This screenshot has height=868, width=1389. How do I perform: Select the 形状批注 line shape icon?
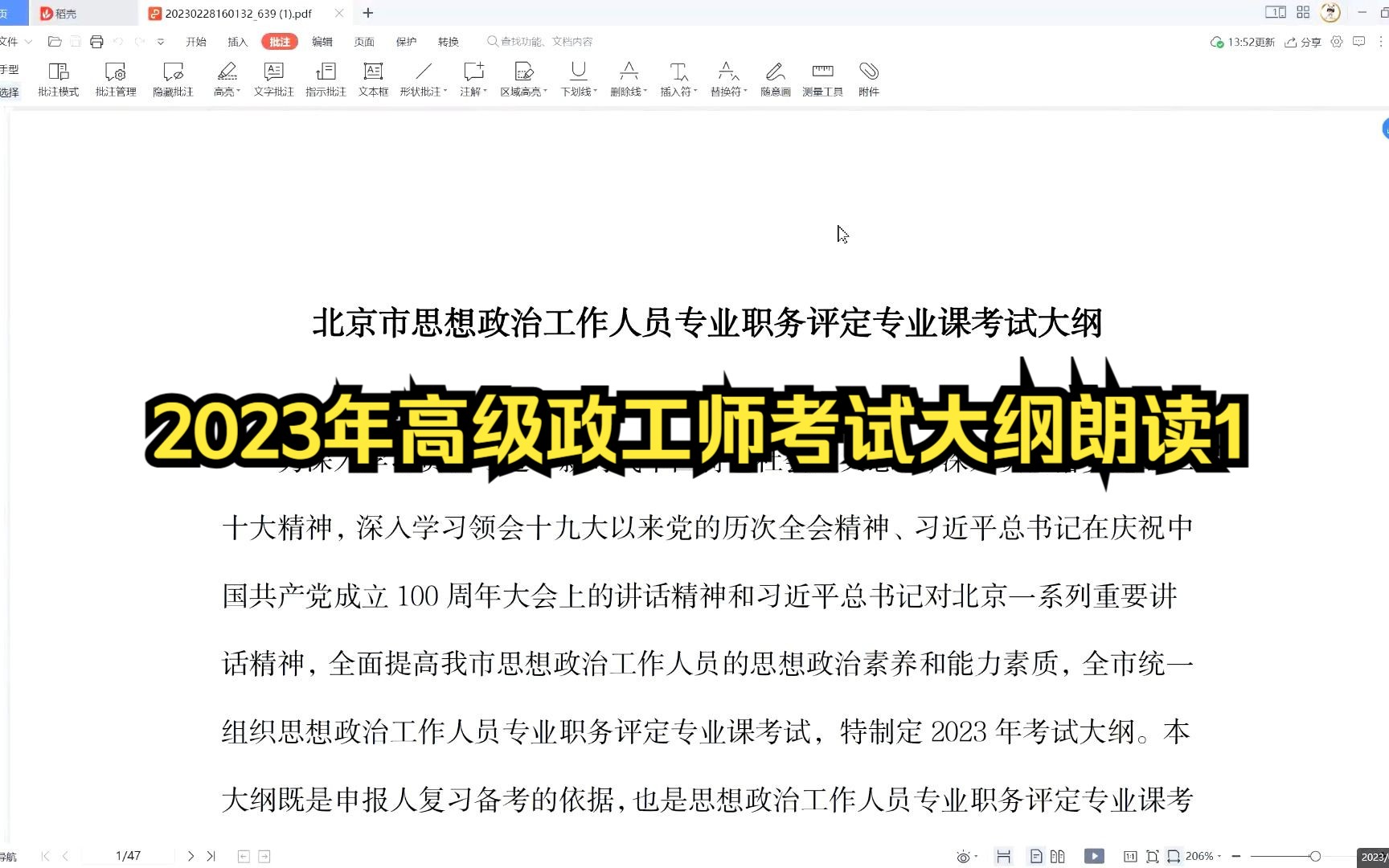click(x=424, y=72)
